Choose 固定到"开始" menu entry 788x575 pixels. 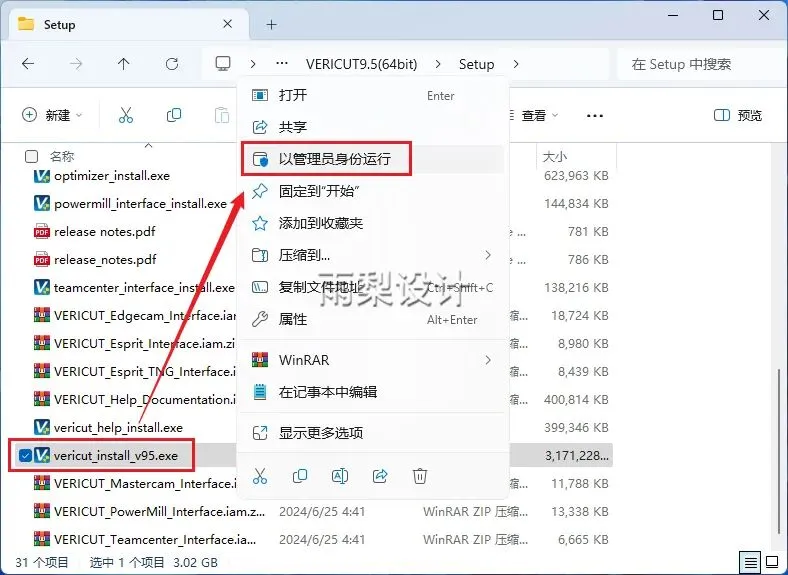372,191
